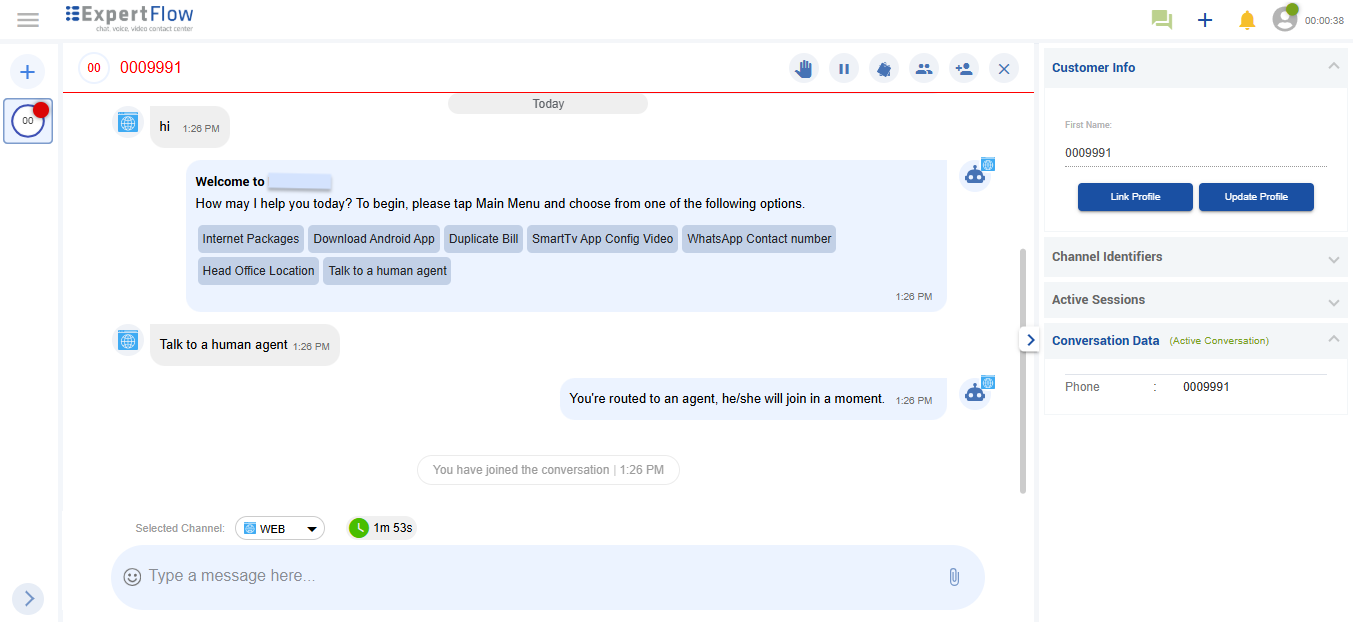Choose Talk to a human agent option
Image resolution: width=1353 pixels, height=622 pixels.
tap(387, 270)
